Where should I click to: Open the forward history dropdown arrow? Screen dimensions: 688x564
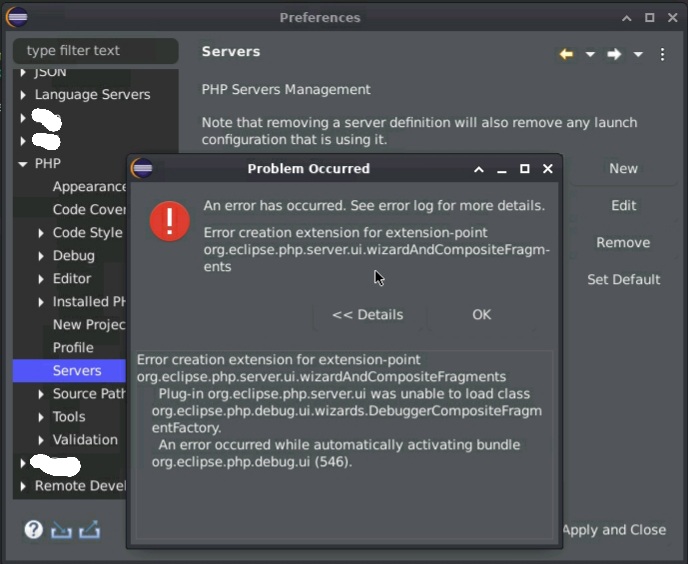point(638,54)
